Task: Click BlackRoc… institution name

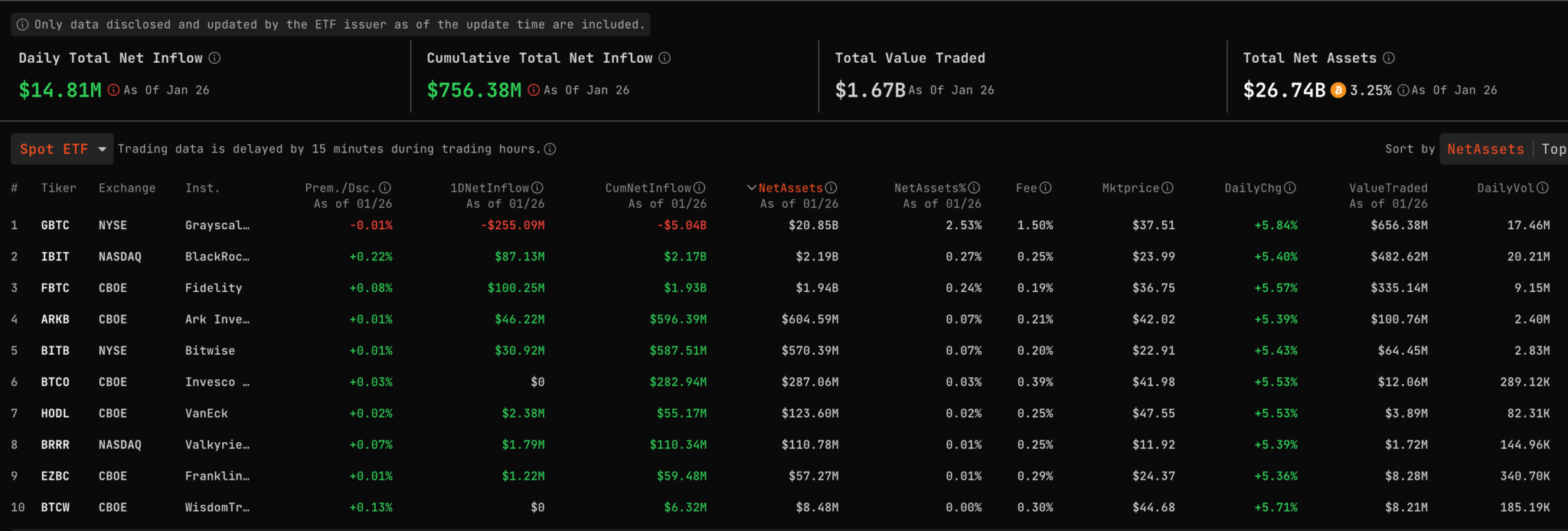Action: (x=217, y=257)
